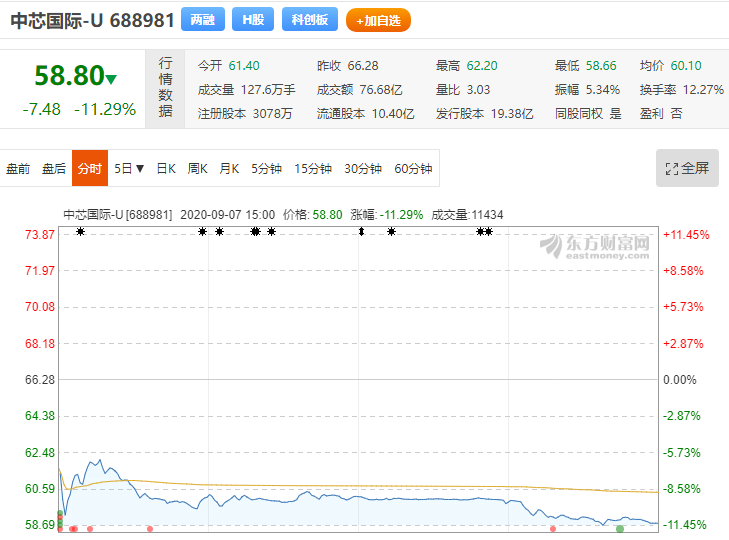Click the stock name 中芯国际-U 688981
Screen dimensions: 729x540
[x=93, y=20]
